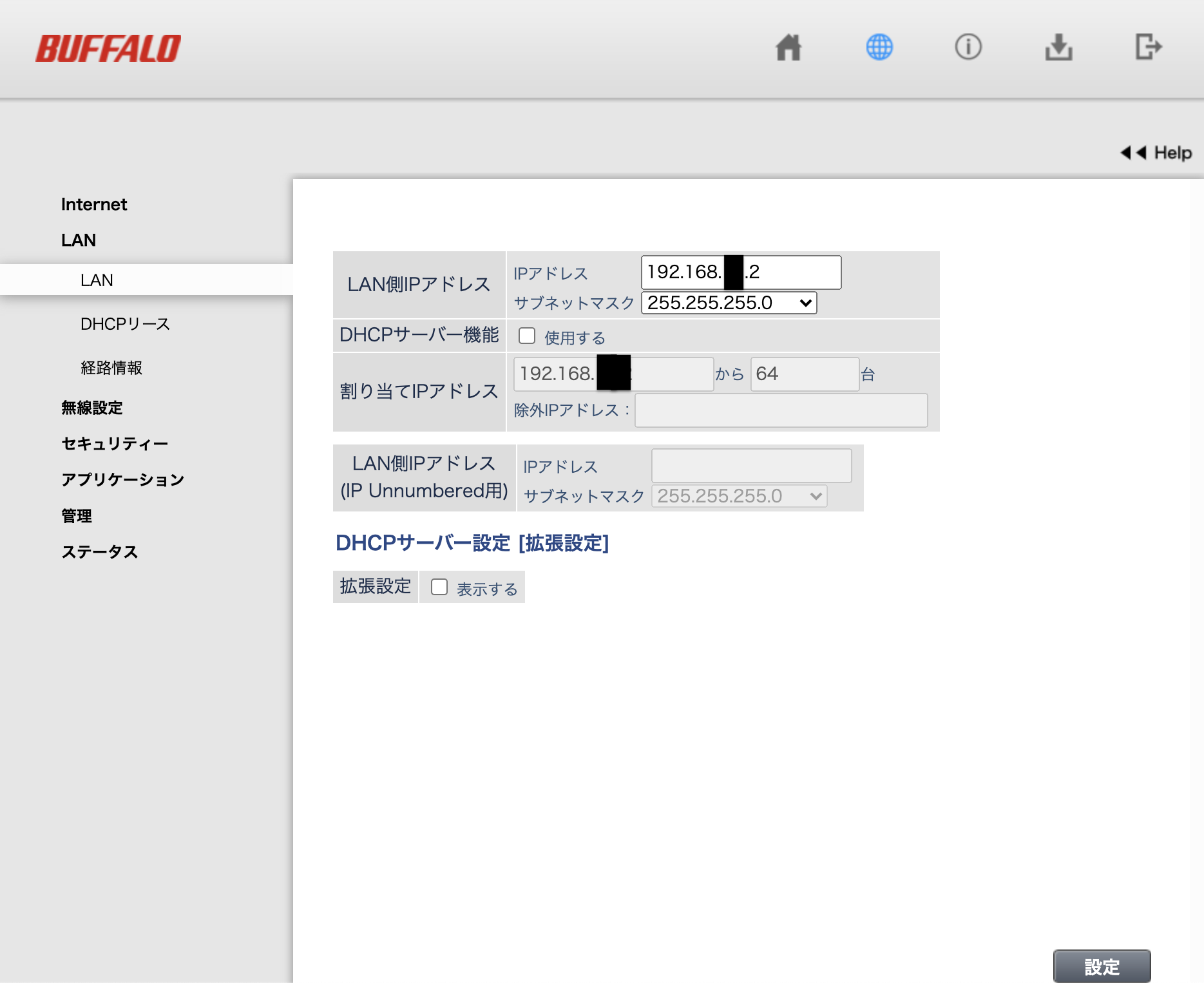Image resolution: width=1204 pixels, height=983 pixels.
Task: Click the logout icon
Action: click(1149, 47)
